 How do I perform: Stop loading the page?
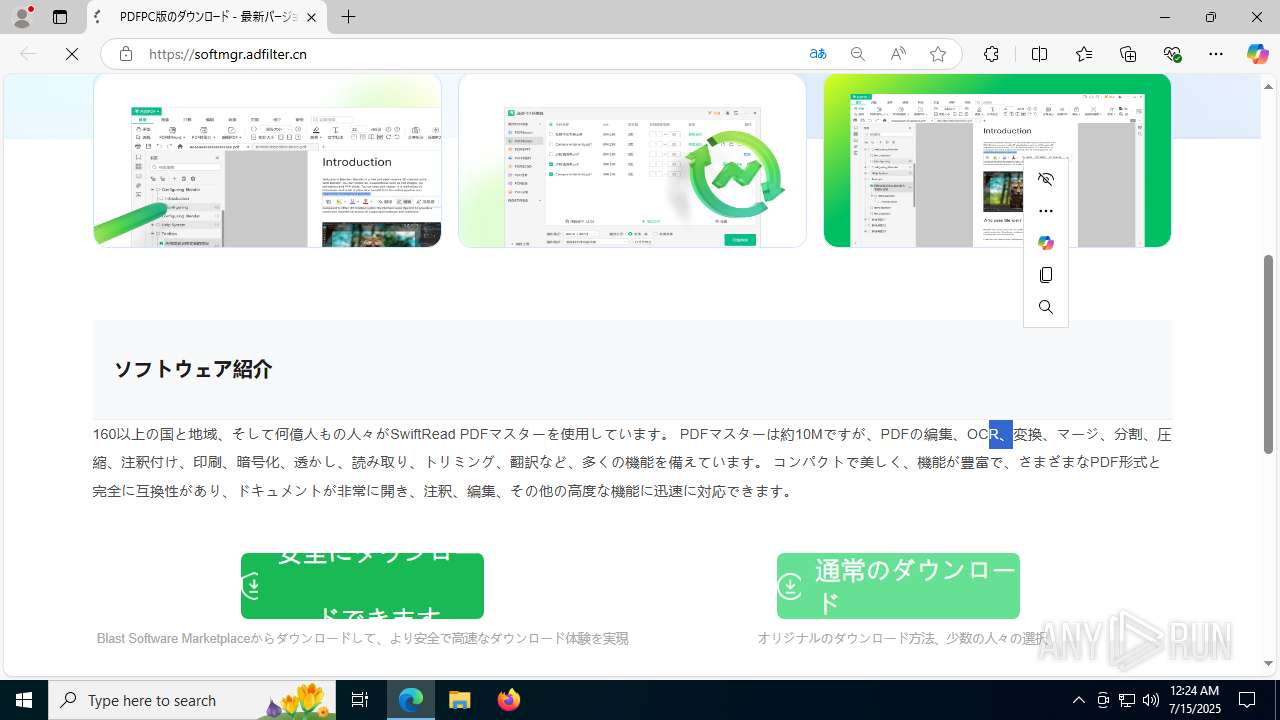click(x=72, y=54)
